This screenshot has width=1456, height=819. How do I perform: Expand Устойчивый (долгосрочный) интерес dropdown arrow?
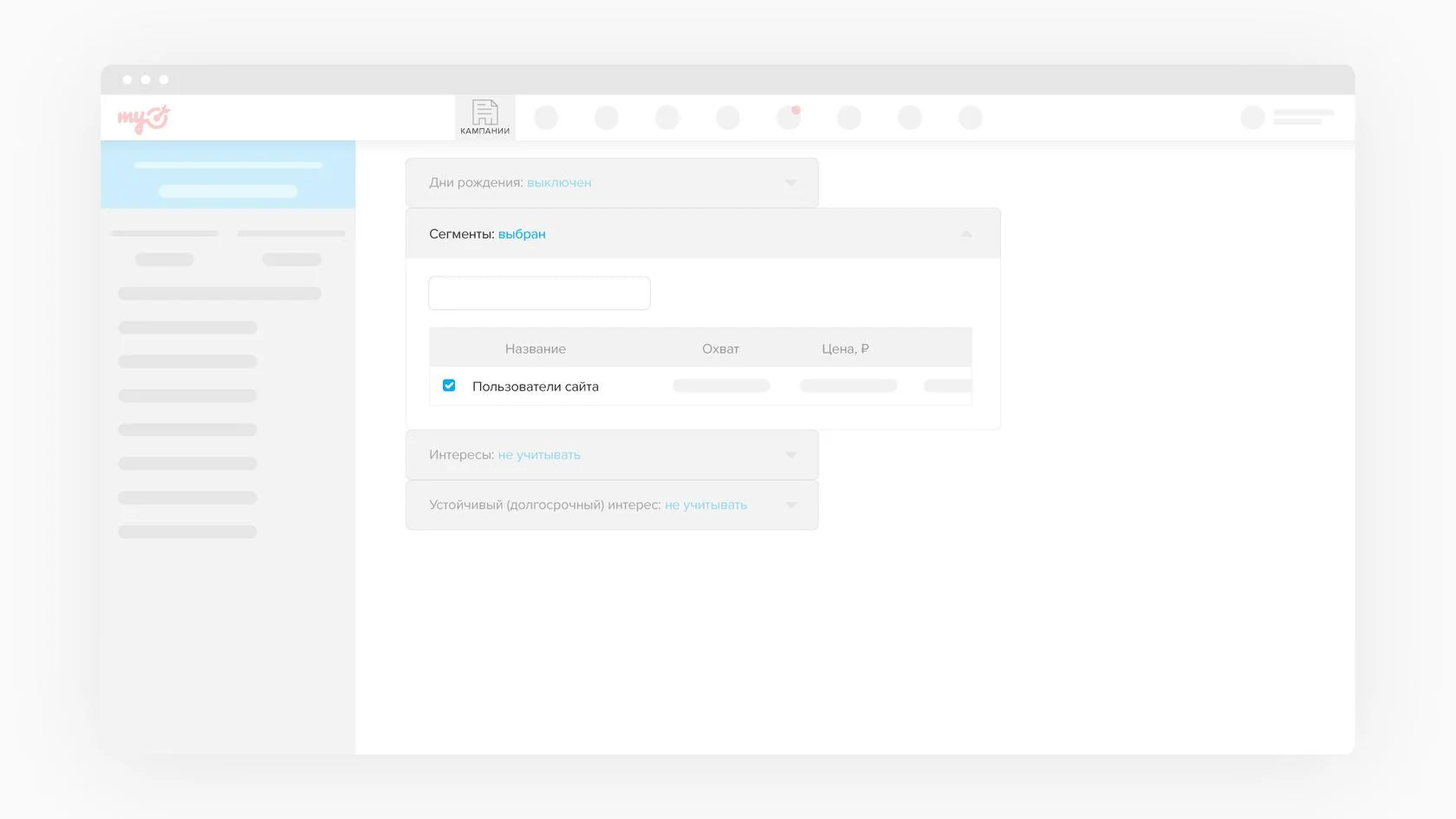coord(790,505)
